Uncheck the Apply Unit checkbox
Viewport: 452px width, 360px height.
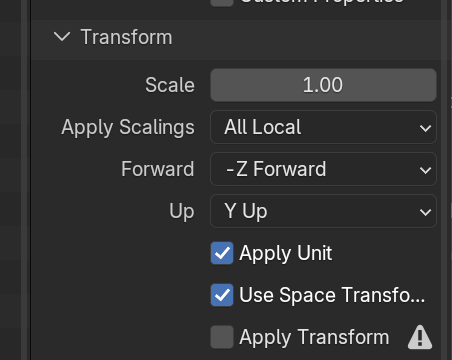222,253
